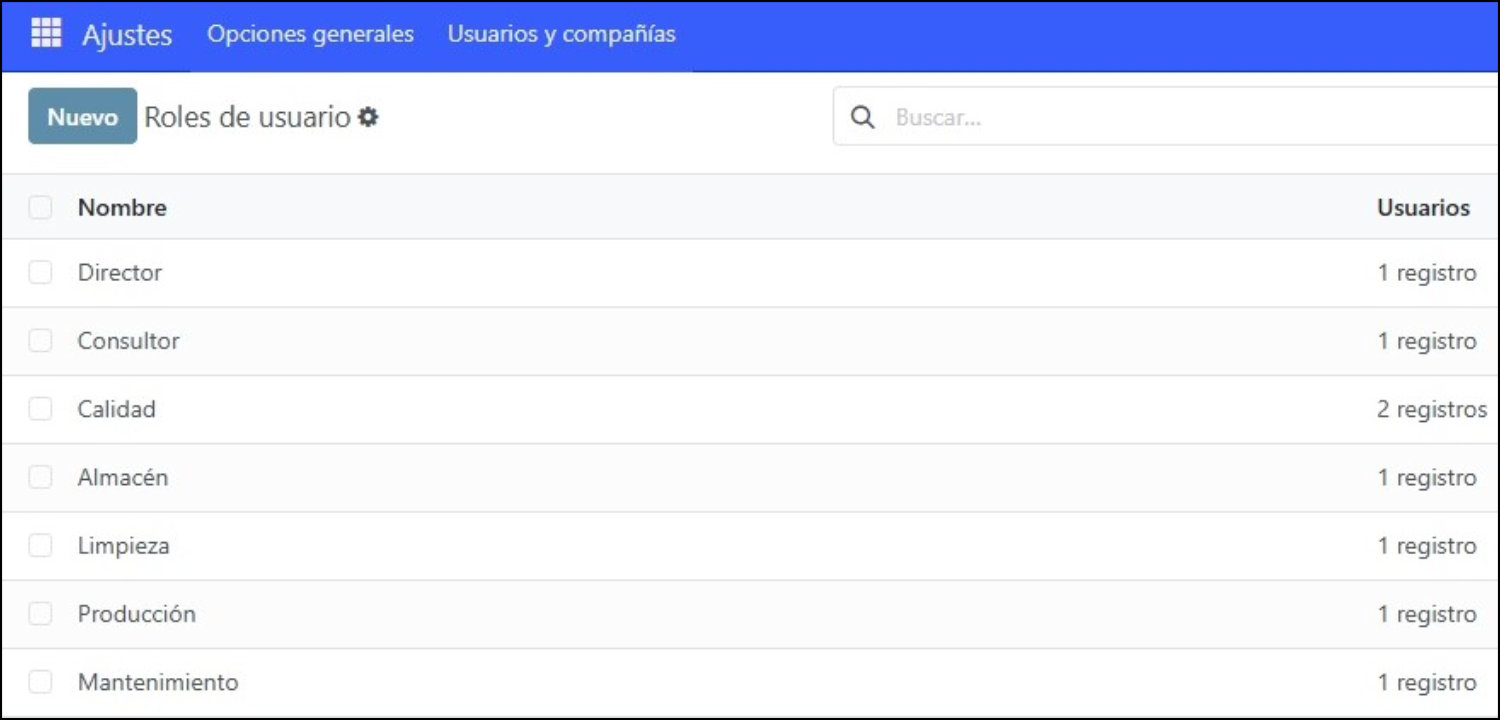Check the Director row checkbox
Viewport: 1500px width, 720px height.
pyautogui.click(x=40, y=272)
